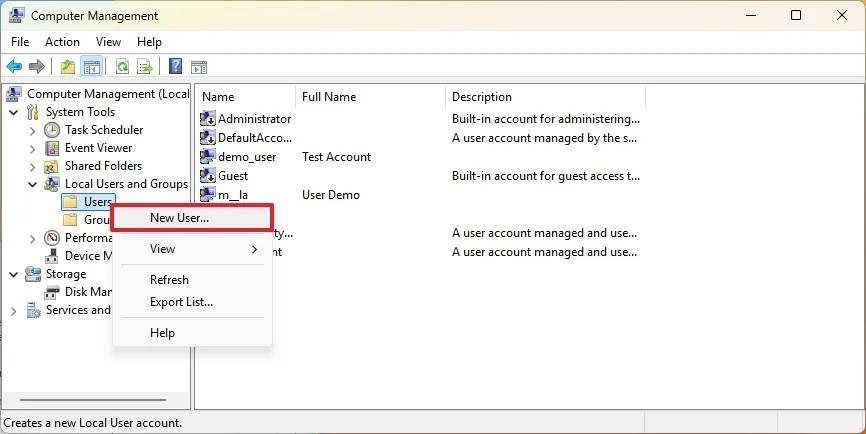
Task: Open the View submenu arrow
Action: click(x=255, y=250)
